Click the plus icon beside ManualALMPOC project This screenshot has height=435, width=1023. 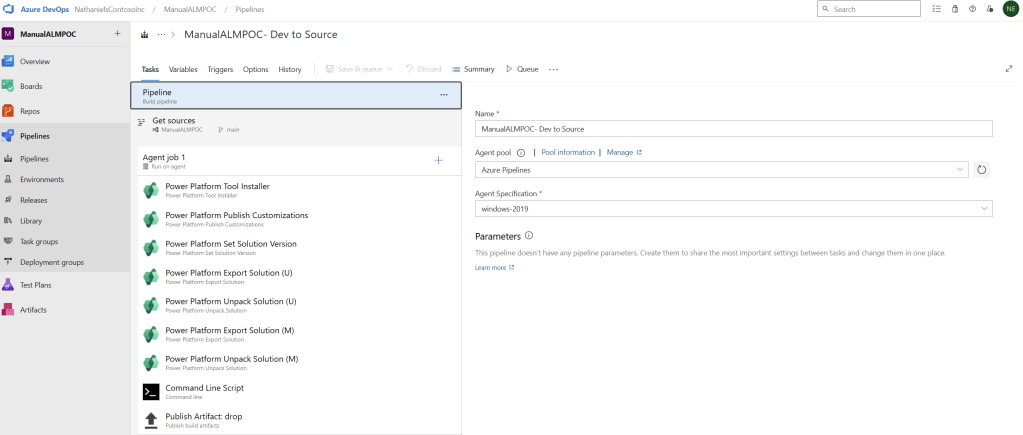[x=117, y=33]
